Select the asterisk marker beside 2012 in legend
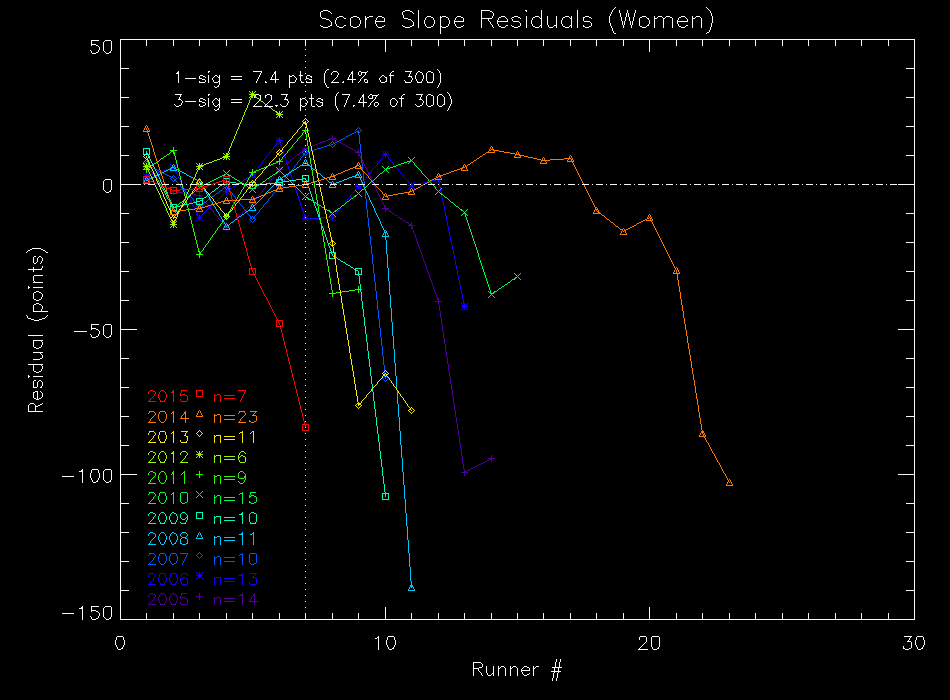This screenshot has height=700, width=950. (199, 456)
